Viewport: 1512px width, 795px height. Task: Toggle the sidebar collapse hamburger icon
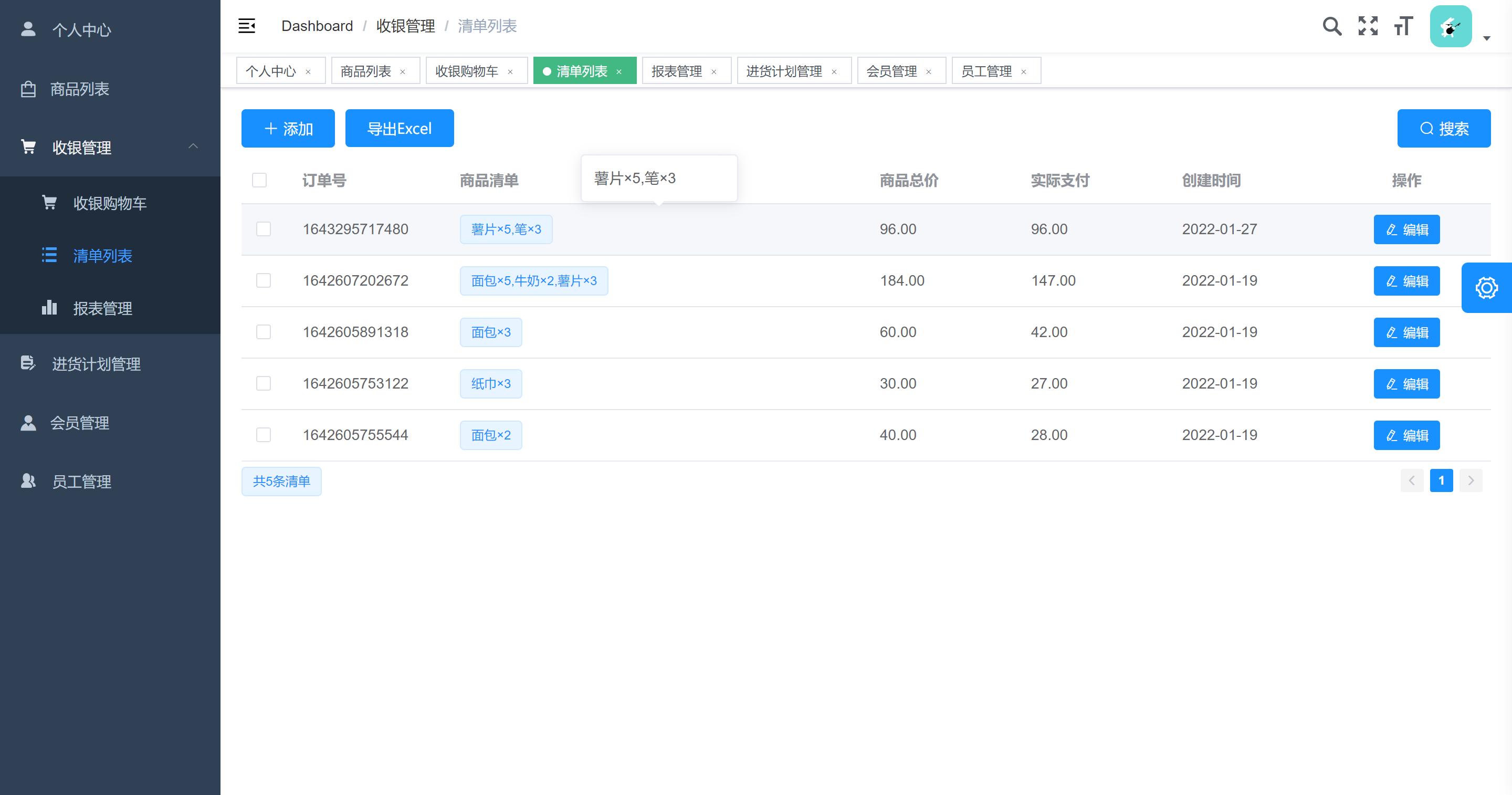tap(247, 26)
